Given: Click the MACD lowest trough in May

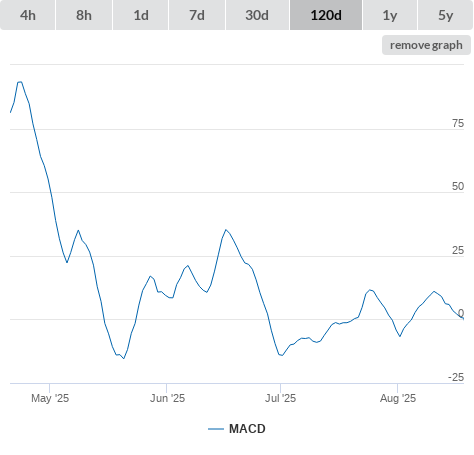Looking at the screenshot, I should [x=124, y=358].
